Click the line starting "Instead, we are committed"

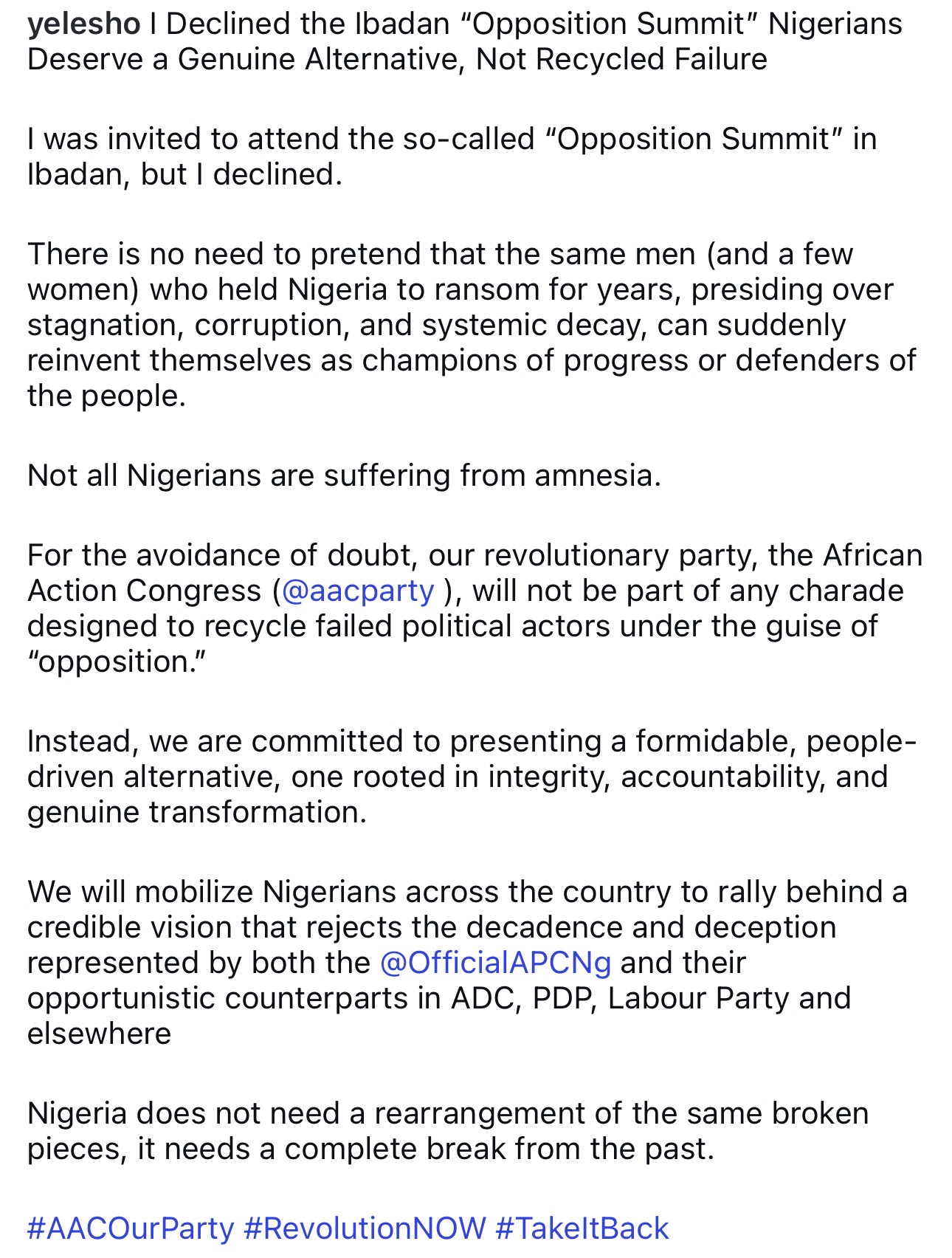click(472, 741)
